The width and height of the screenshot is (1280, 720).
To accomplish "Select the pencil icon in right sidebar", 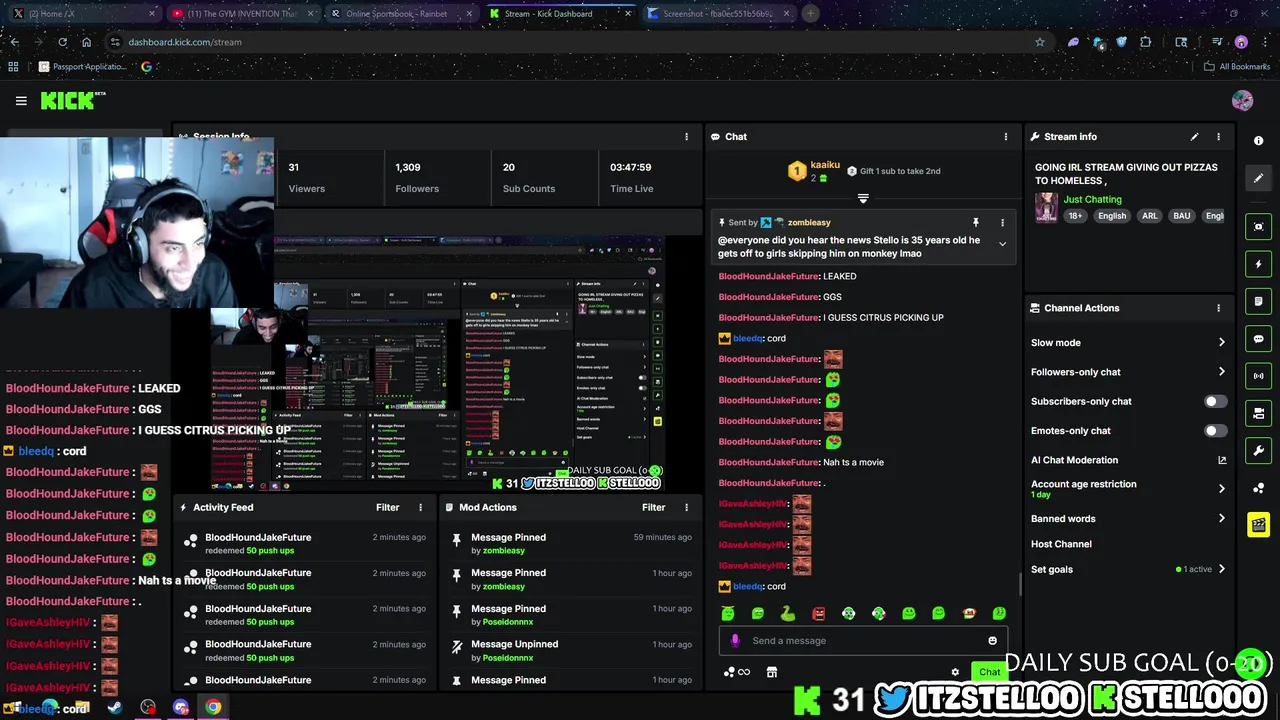I will click(1258, 178).
